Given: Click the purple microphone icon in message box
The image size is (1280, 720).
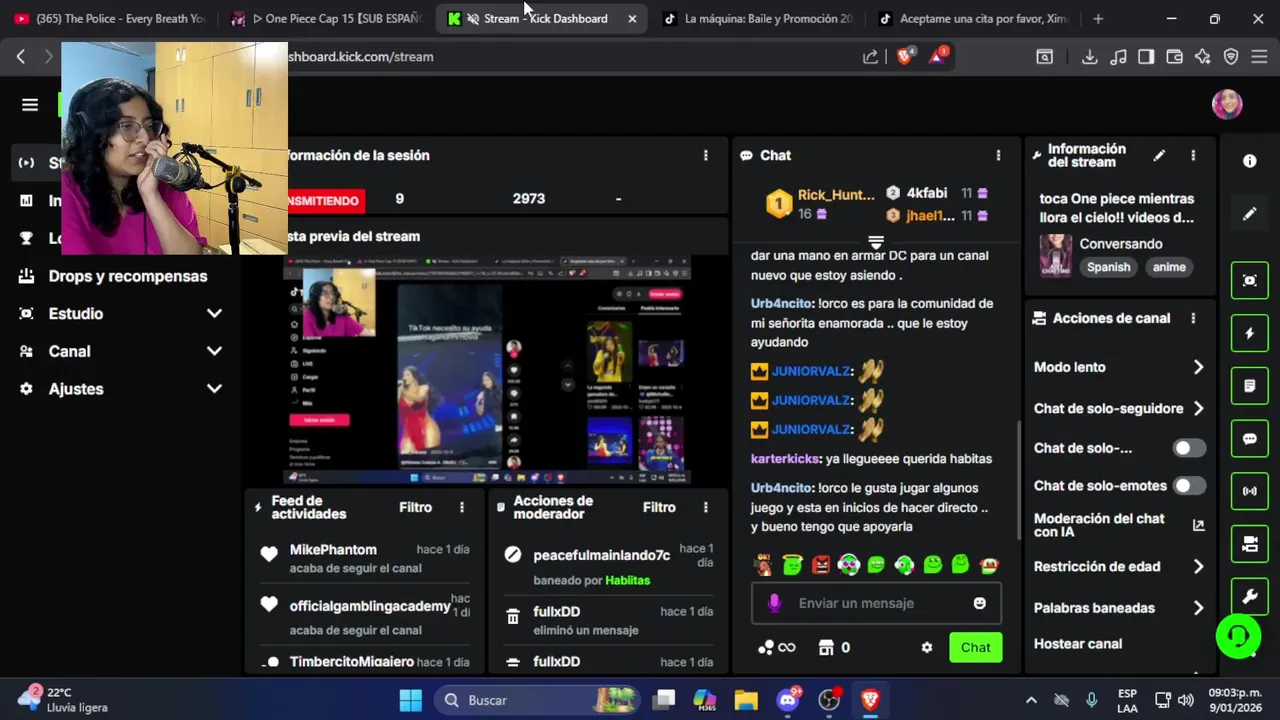Looking at the screenshot, I should coord(774,603).
